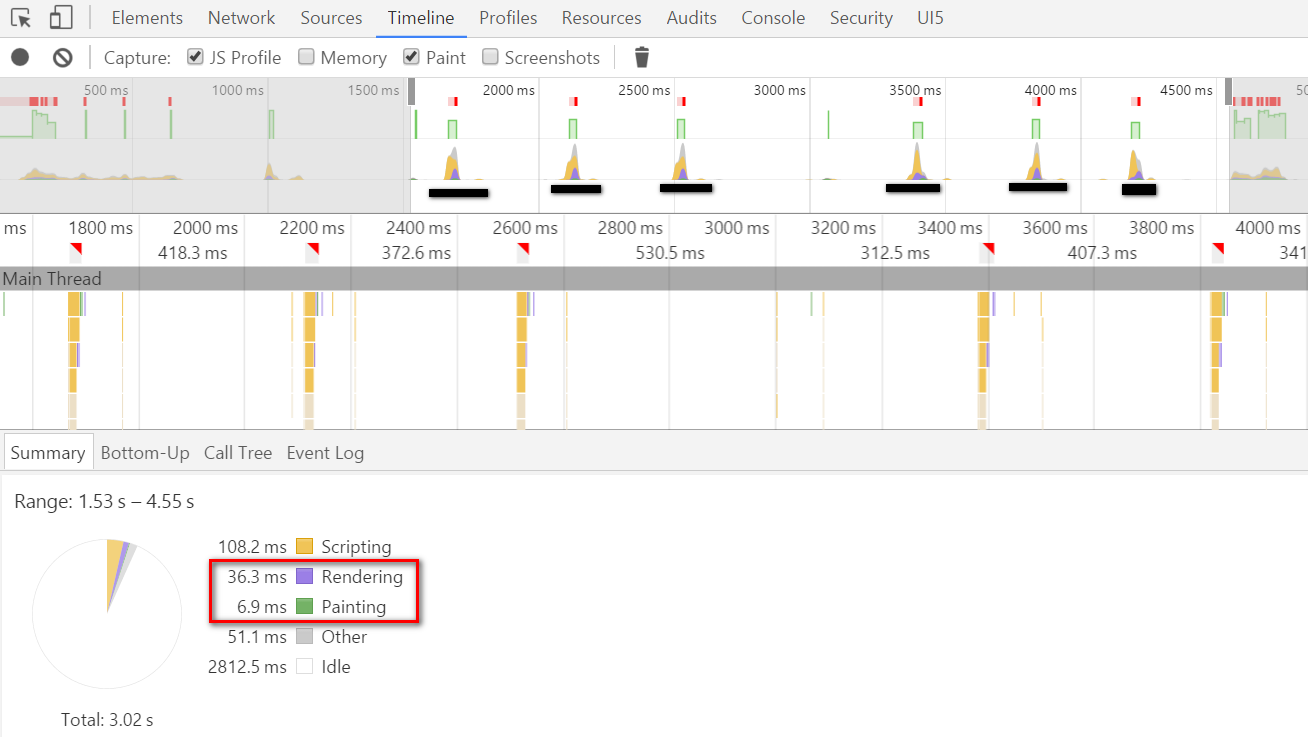Image resolution: width=1308 pixels, height=737 pixels.
Task: Open the Call Tree tab
Action: [238, 452]
